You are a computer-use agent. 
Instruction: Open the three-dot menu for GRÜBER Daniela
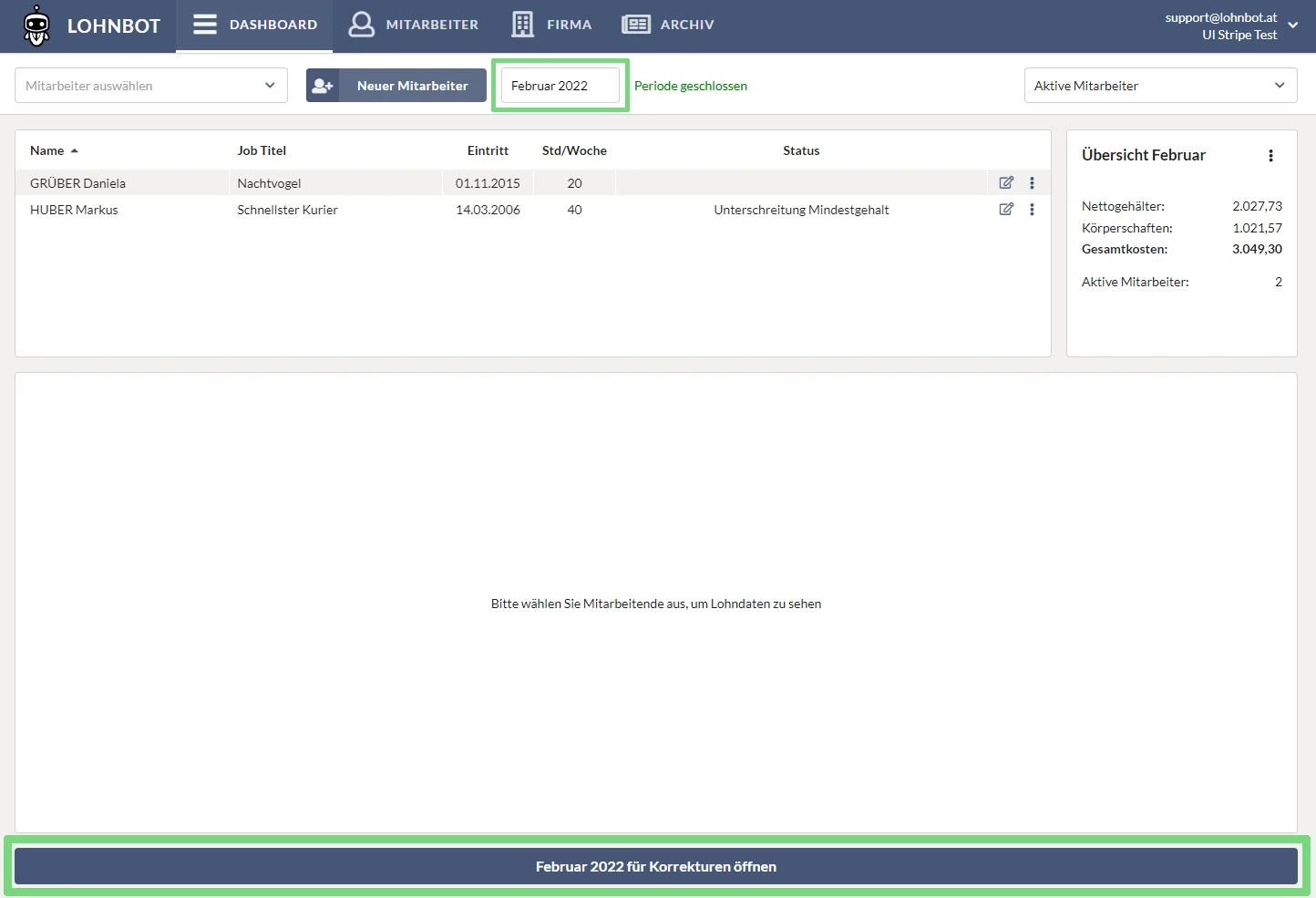[x=1032, y=182]
